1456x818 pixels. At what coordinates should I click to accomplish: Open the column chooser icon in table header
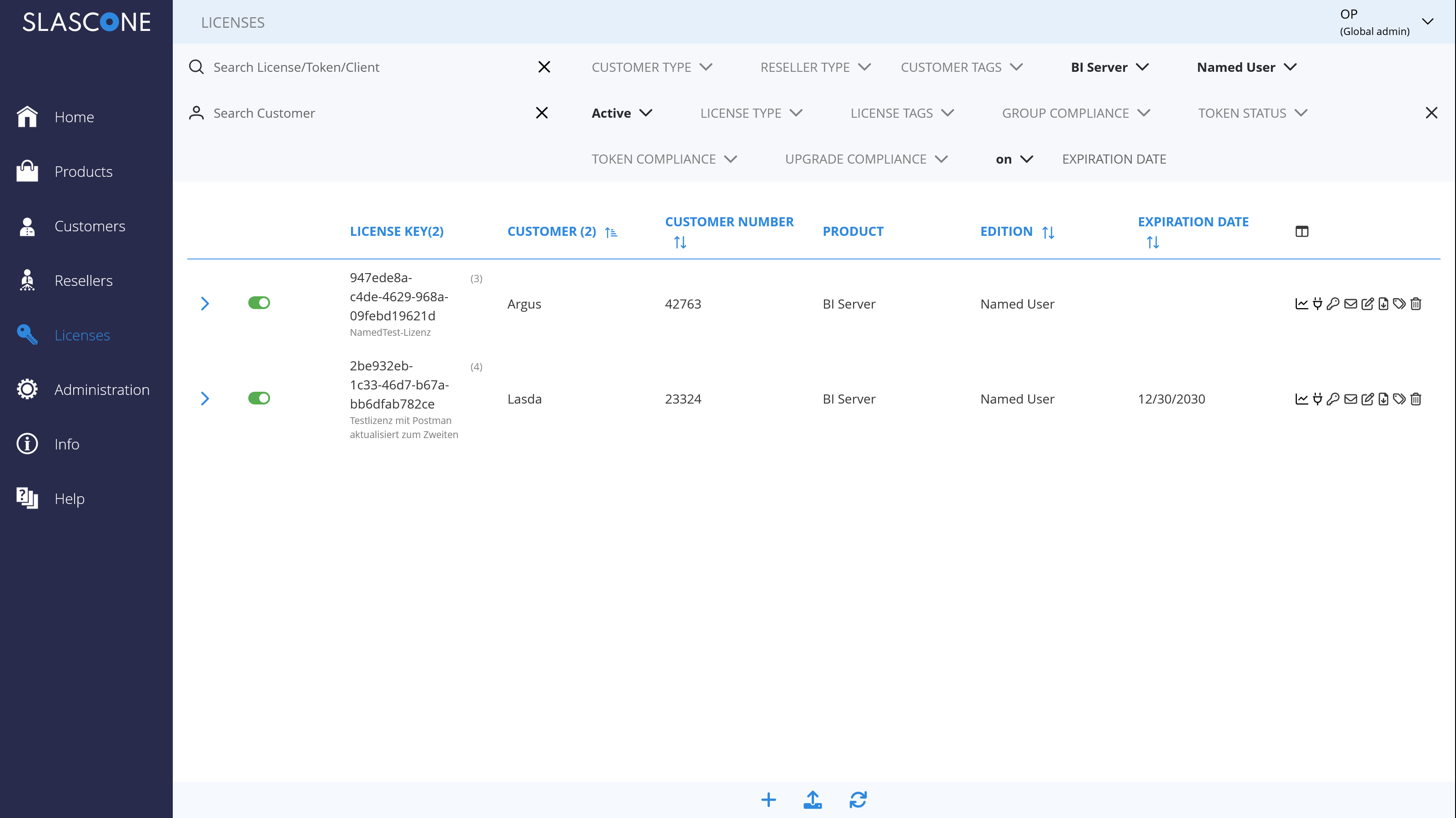(x=1302, y=232)
